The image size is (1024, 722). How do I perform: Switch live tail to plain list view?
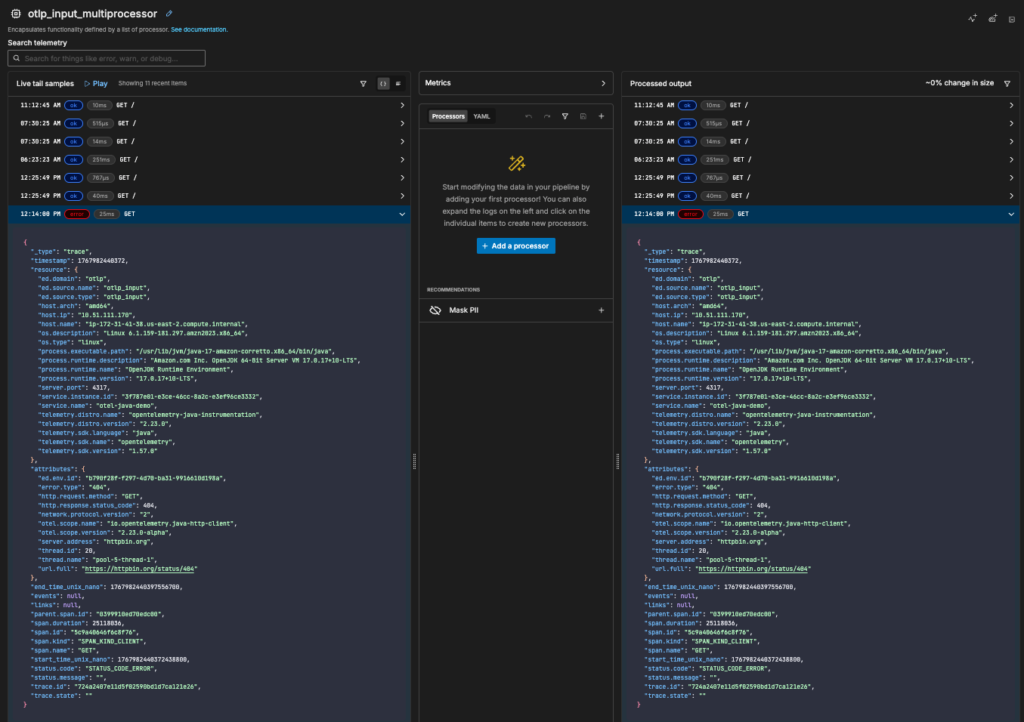pos(398,84)
